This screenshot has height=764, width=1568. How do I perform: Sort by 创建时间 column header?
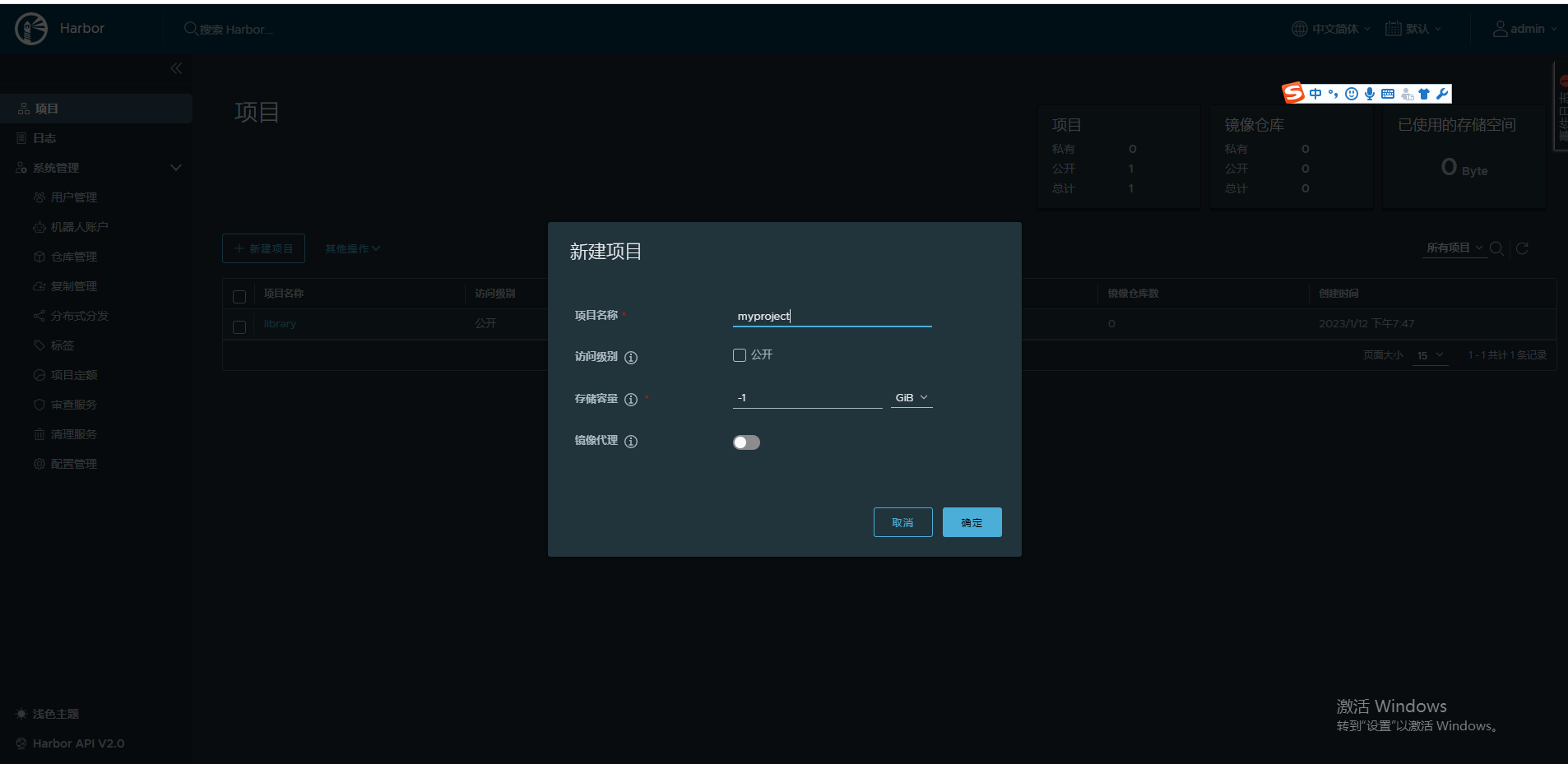coord(1338,294)
